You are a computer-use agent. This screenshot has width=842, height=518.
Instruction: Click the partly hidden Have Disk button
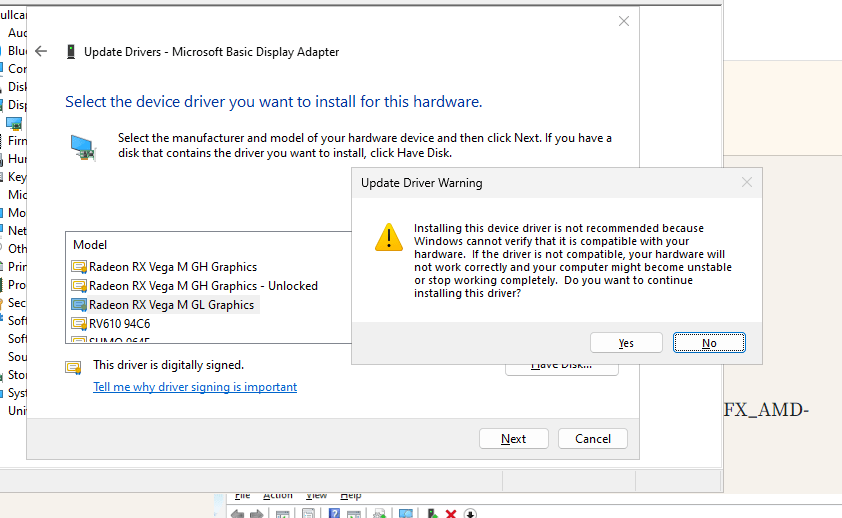pyautogui.click(x=561, y=369)
